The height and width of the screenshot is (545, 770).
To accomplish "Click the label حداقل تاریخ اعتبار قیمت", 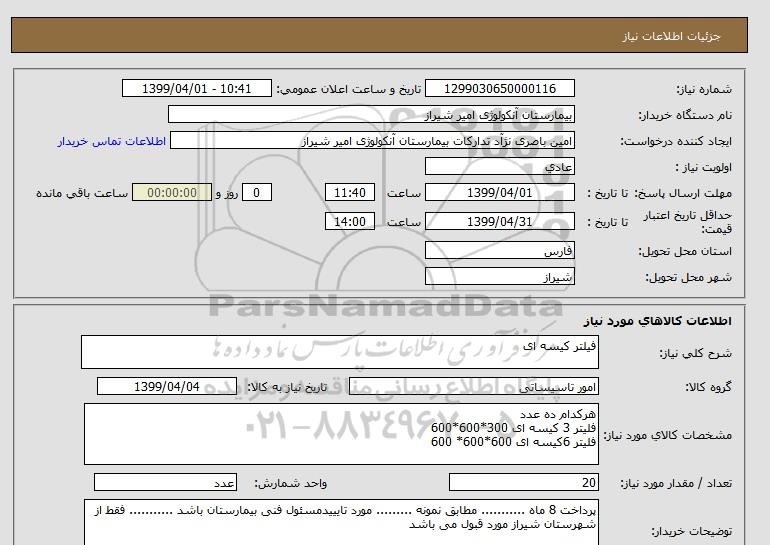I will [687, 222].
